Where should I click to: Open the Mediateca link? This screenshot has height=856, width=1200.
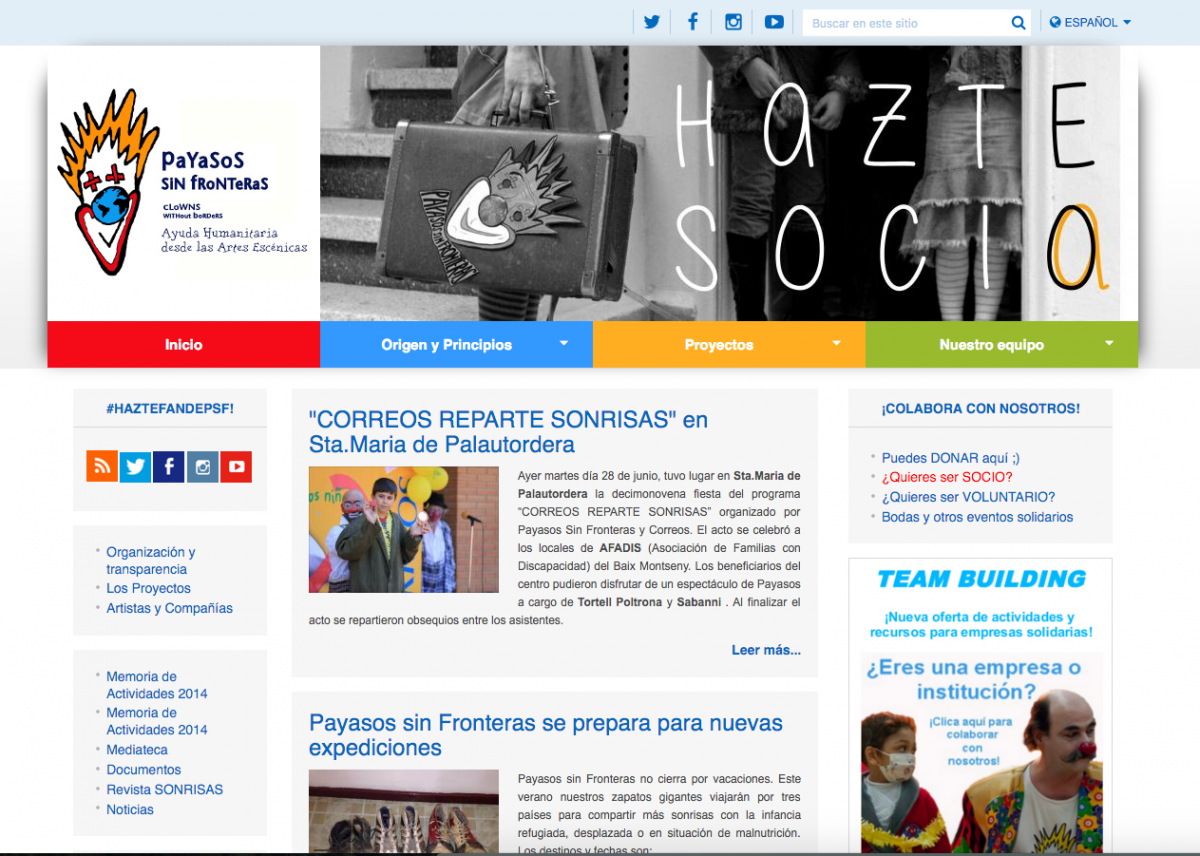click(x=137, y=750)
